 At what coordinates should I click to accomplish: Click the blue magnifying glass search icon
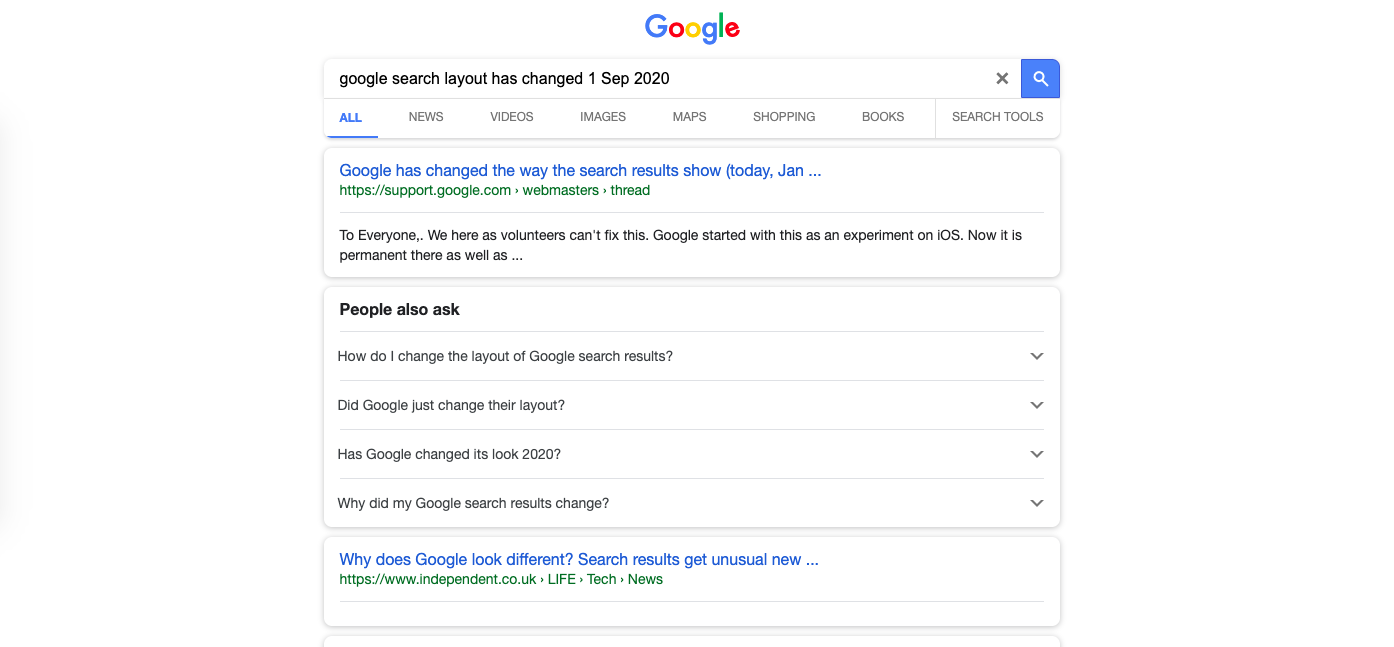[x=1040, y=78]
